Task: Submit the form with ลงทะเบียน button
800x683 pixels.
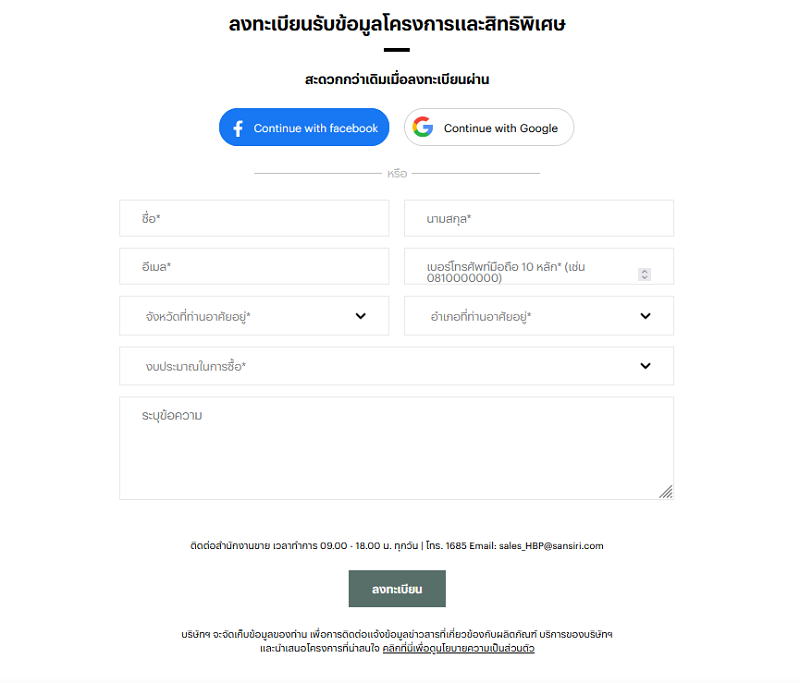Action: [x=397, y=589]
